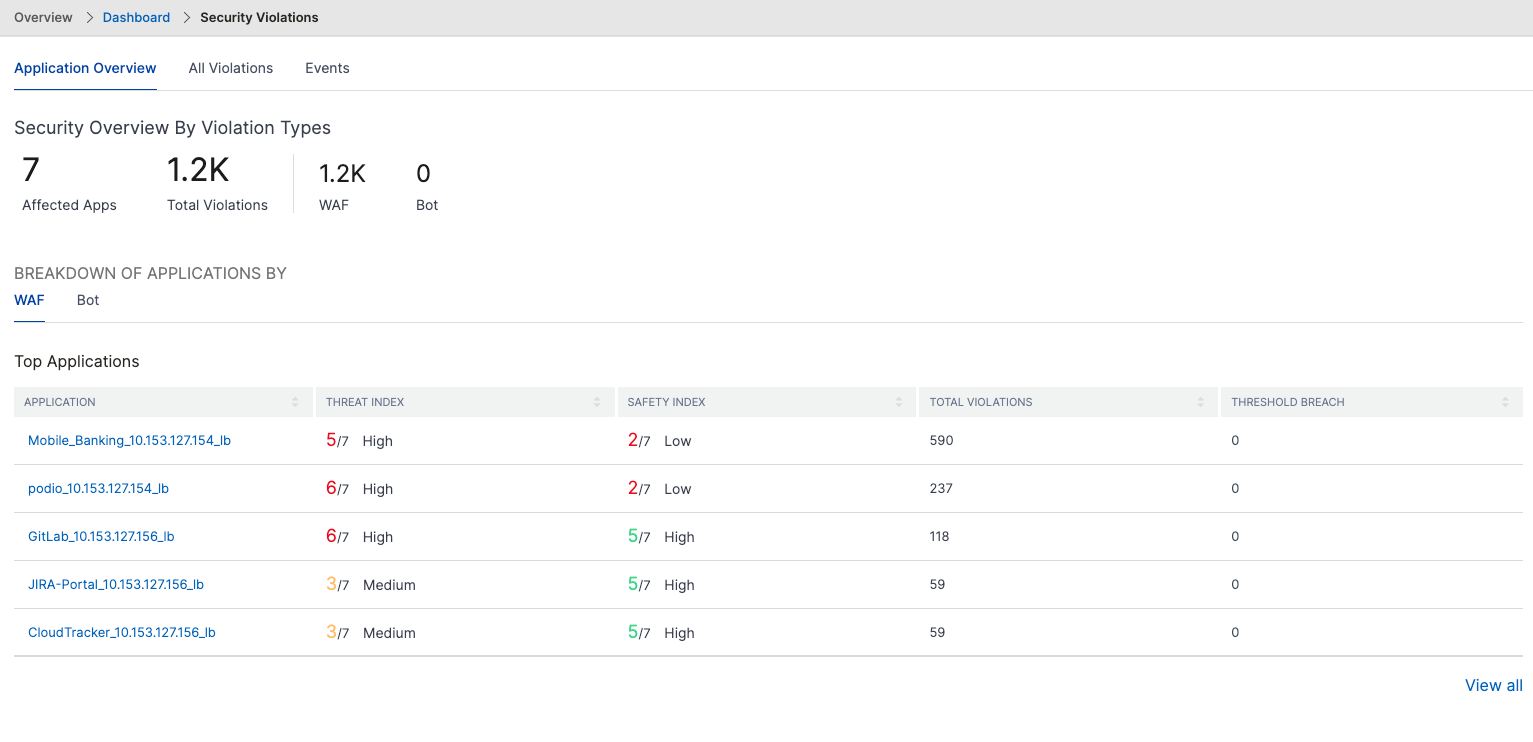
Task: Click JIRA-Portal threat index 3/7 Medium
Action: (371, 584)
